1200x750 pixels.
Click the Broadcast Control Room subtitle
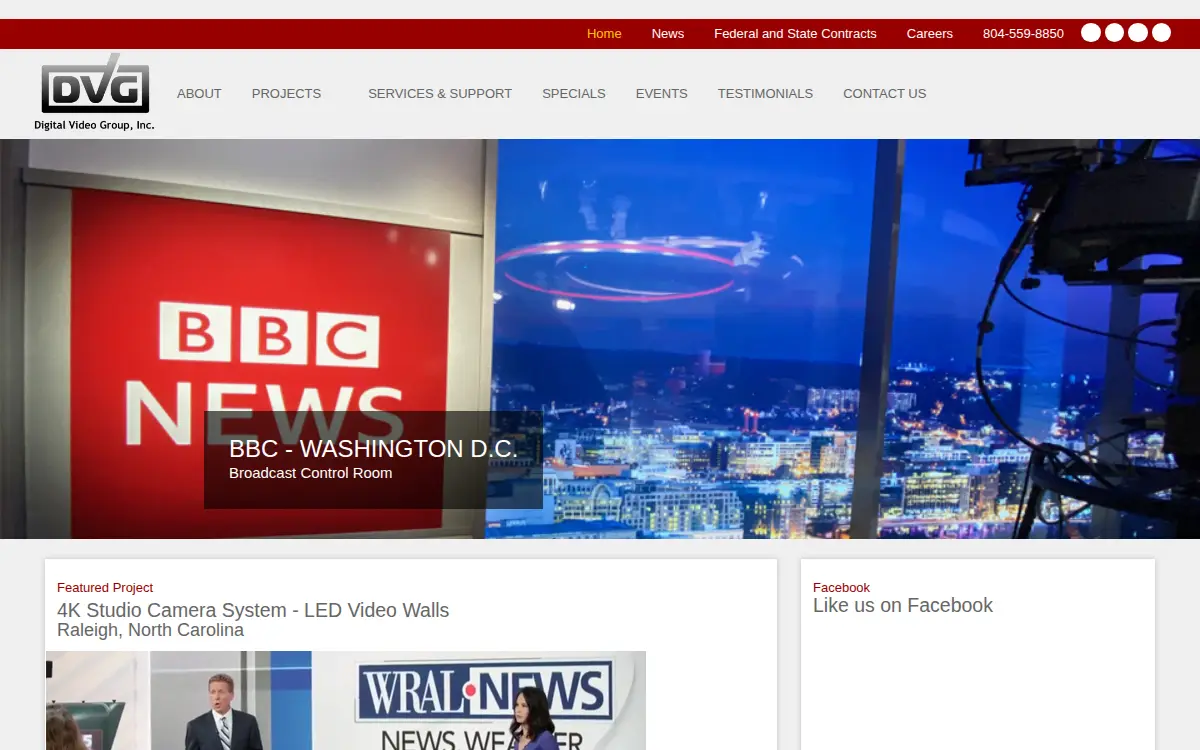(311, 473)
